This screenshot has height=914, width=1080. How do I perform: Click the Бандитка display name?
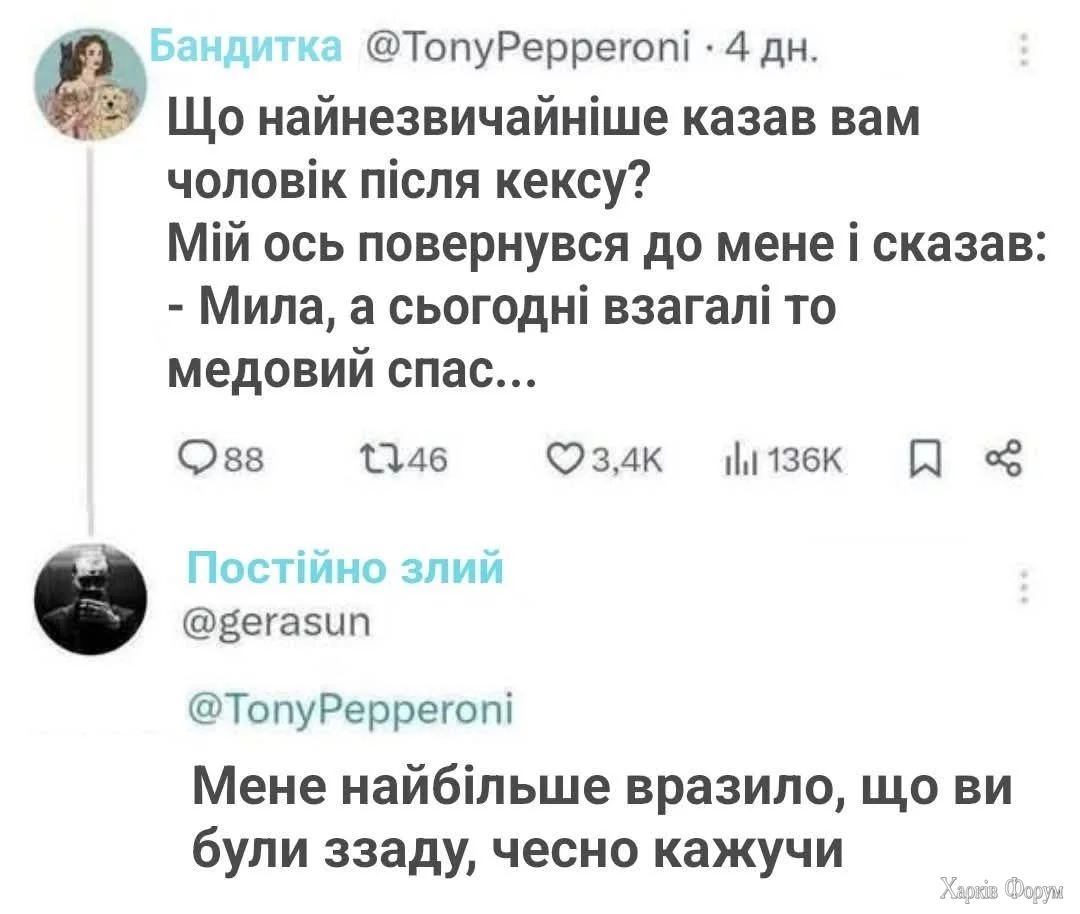click(244, 46)
